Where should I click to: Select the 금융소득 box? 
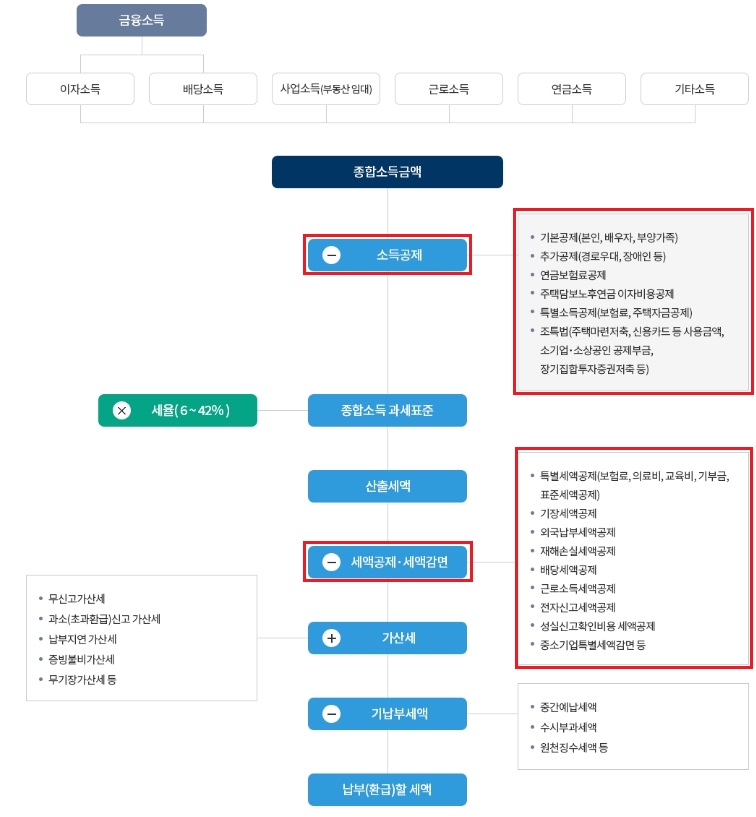(x=142, y=20)
